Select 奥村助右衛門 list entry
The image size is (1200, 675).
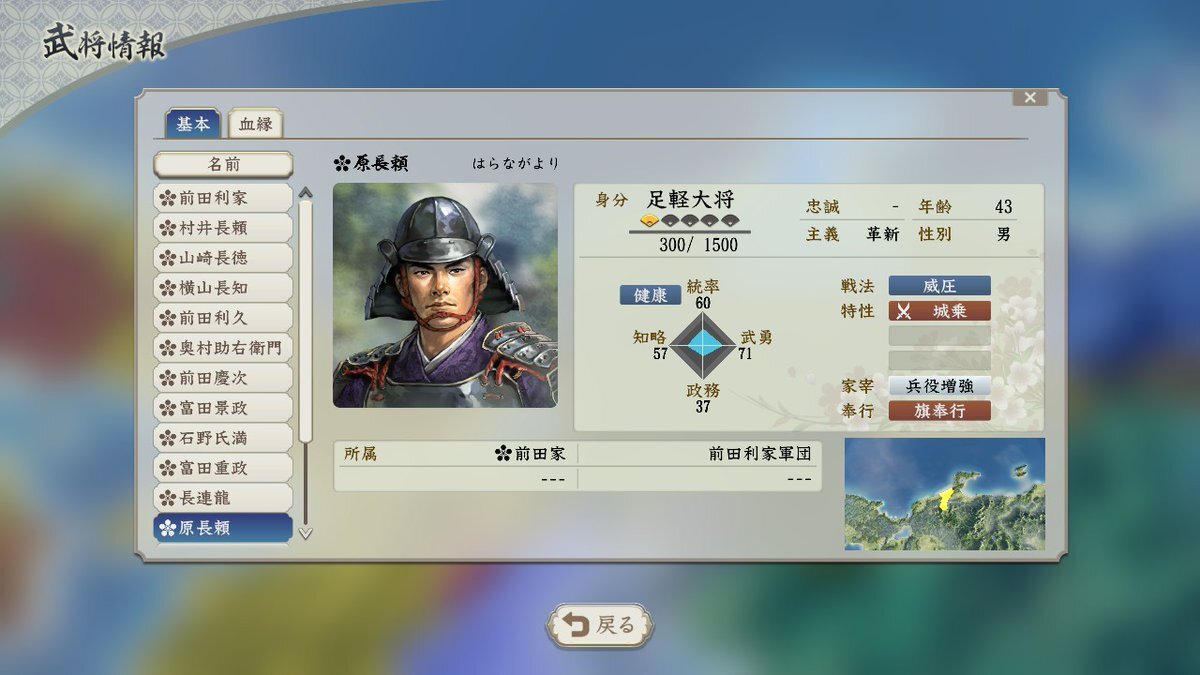[222, 348]
